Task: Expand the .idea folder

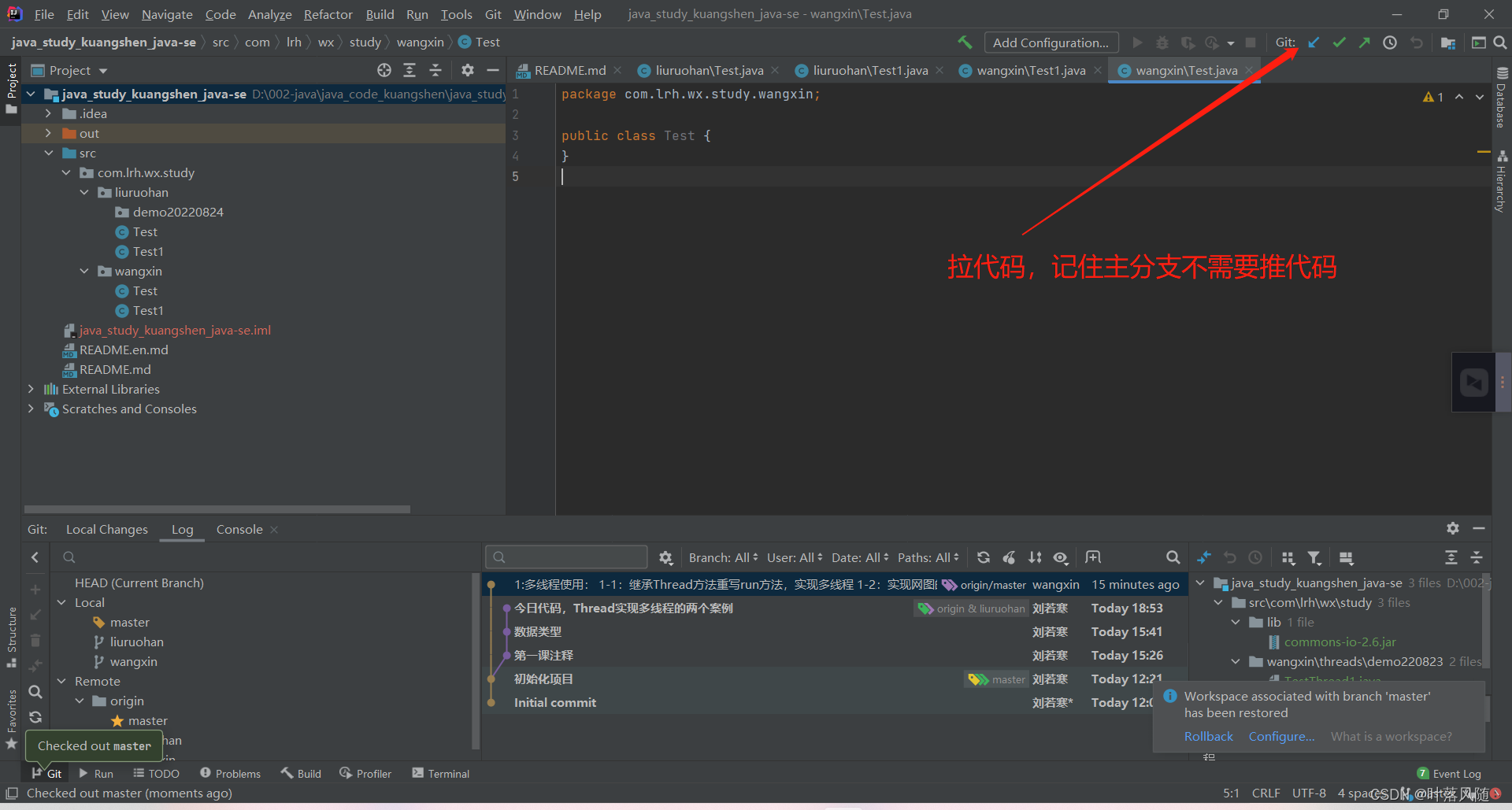Action: point(48,113)
